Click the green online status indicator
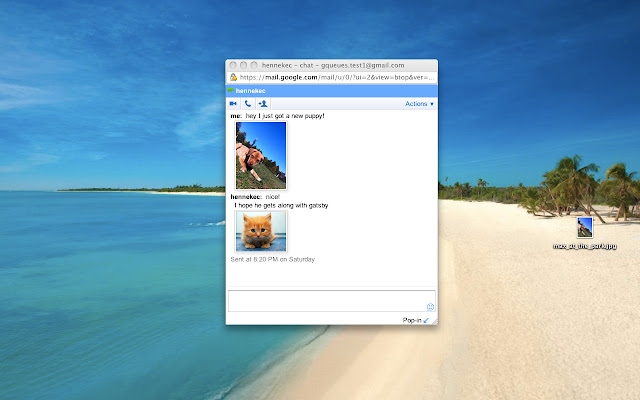The height and width of the screenshot is (400, 640). point(231,90)
